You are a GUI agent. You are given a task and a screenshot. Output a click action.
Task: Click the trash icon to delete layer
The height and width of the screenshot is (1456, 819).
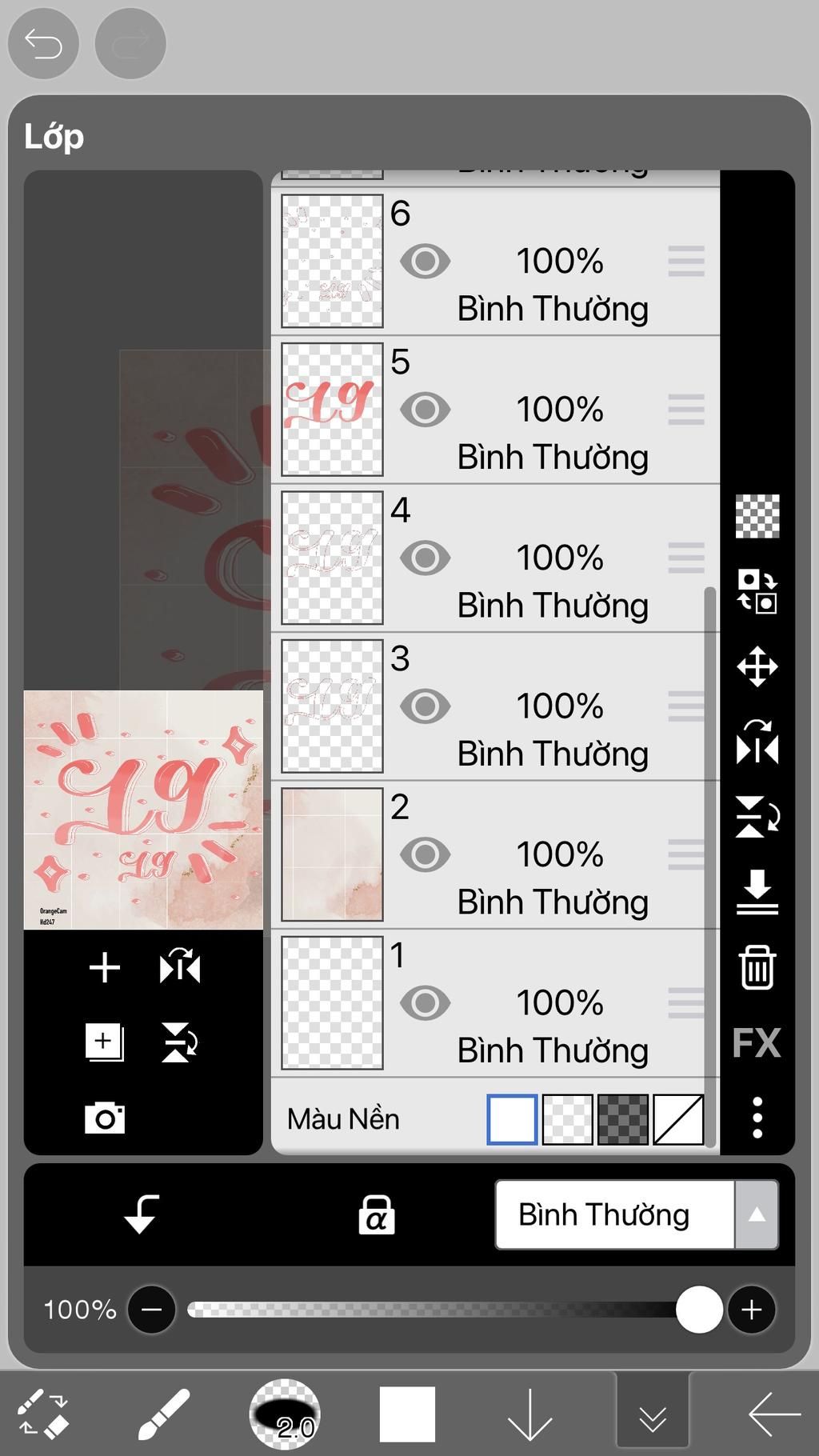[x=757, y=967]
